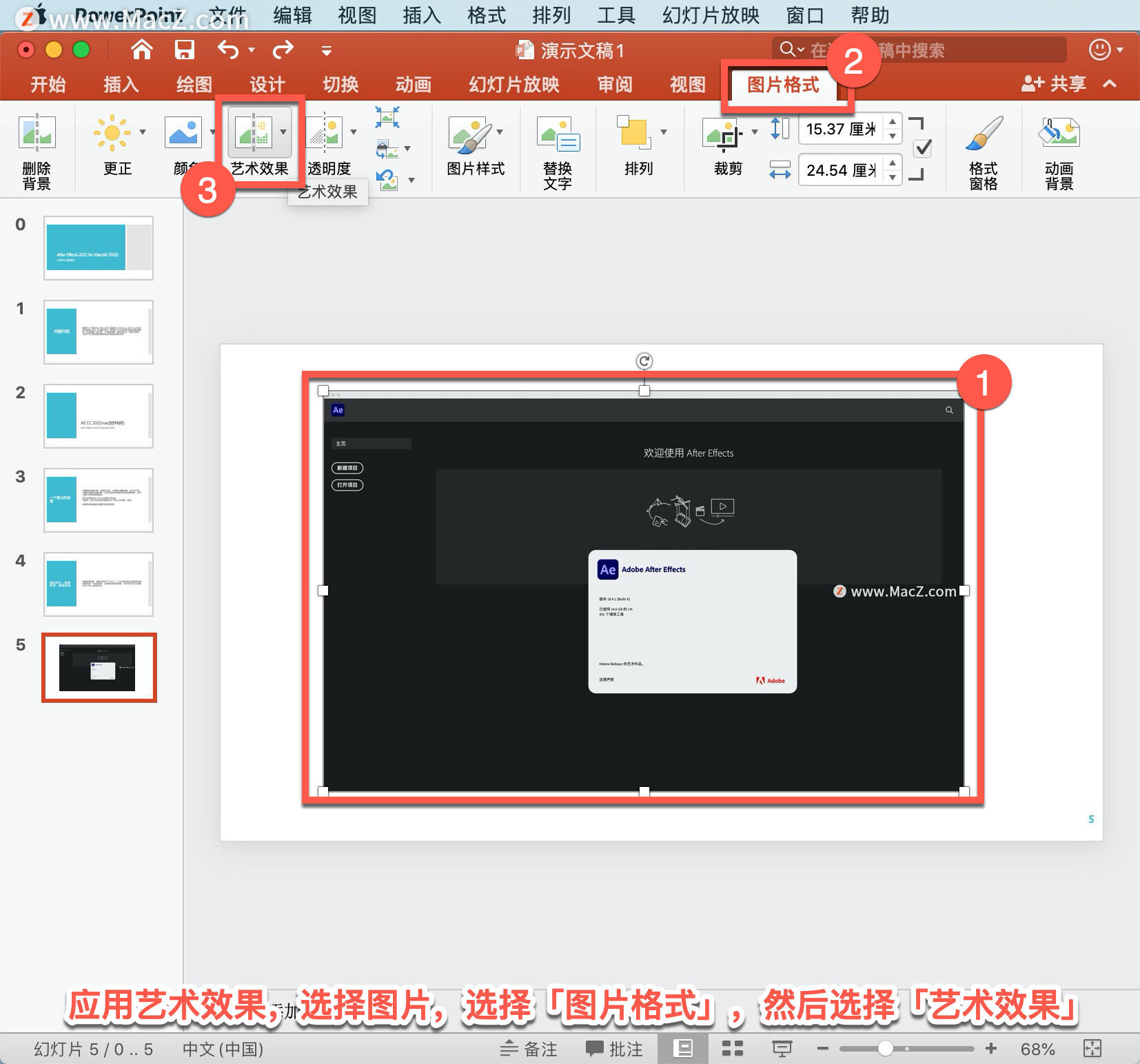Expand the Transparency dropdown arrow
1140x1064 pixels.
tap(354, 132)
